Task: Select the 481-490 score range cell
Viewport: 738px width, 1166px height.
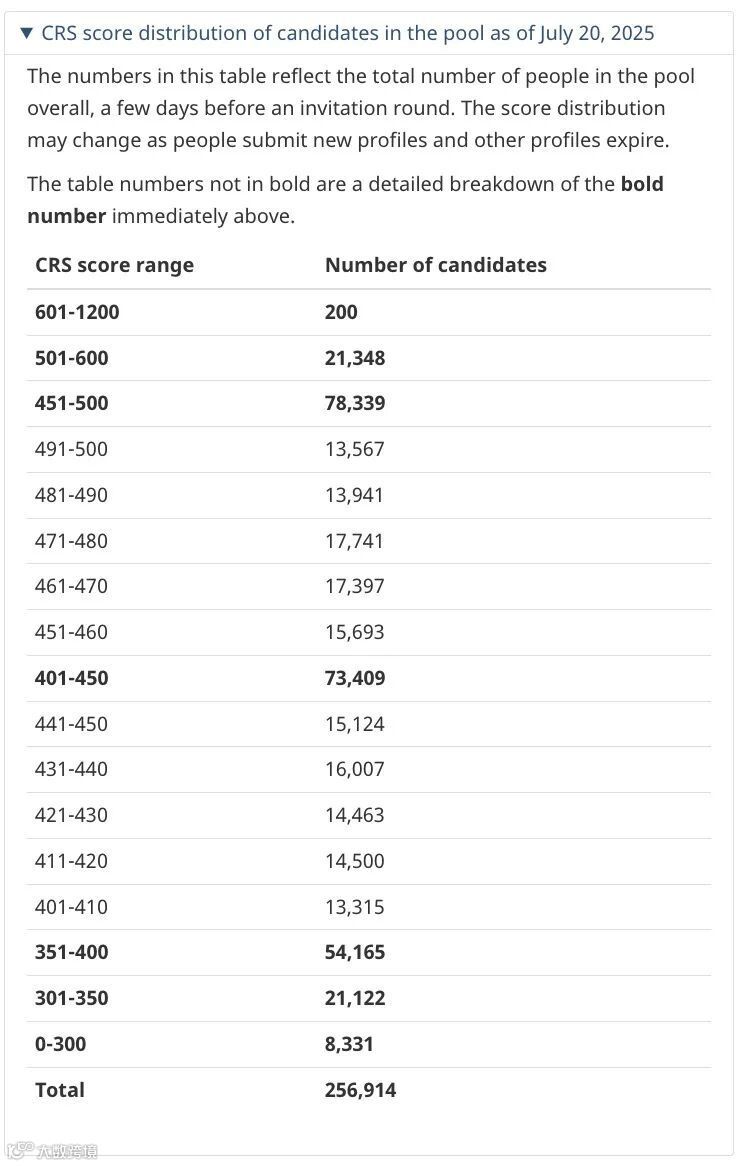Action: pos(71,495)
